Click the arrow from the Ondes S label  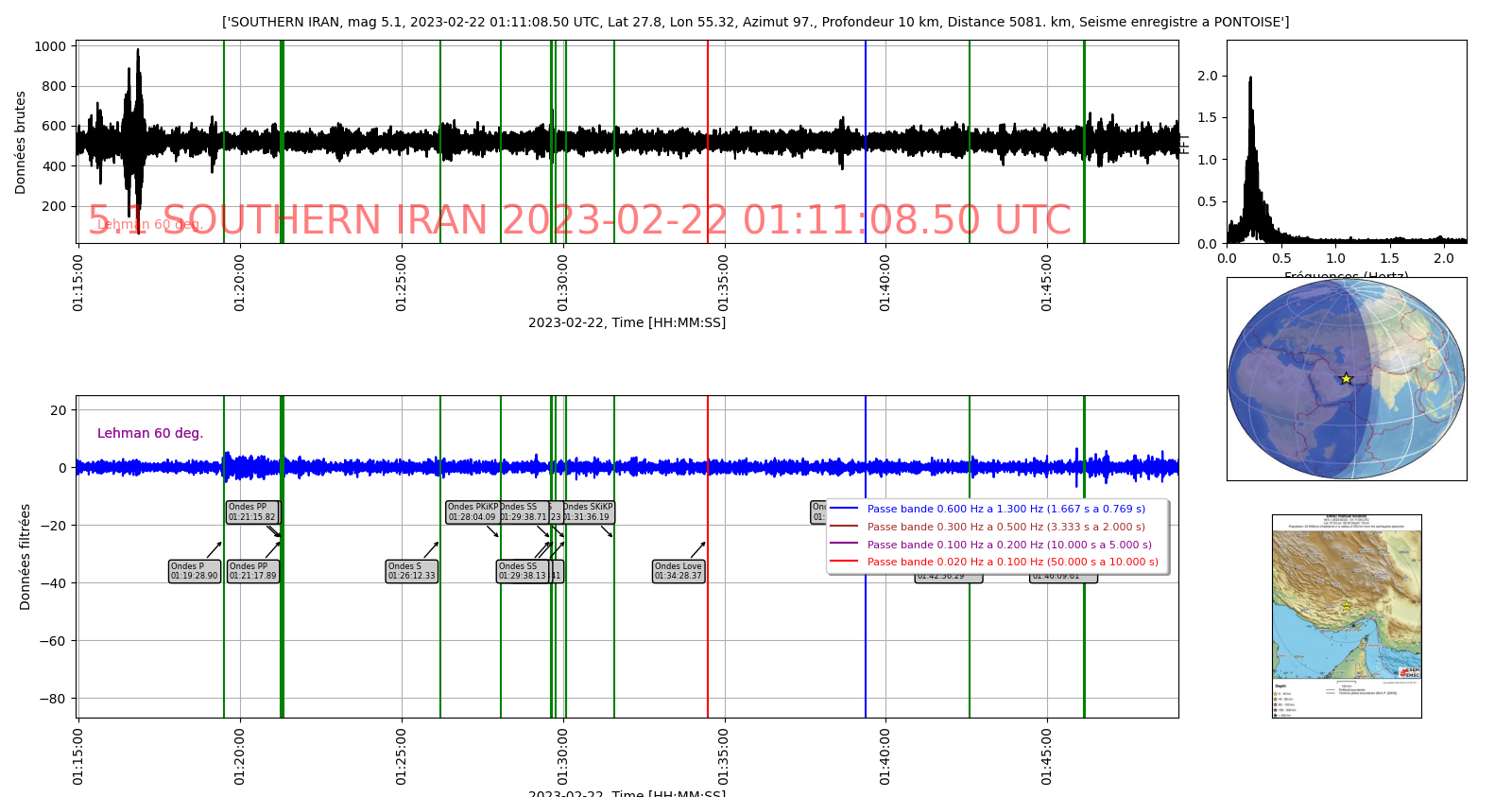431,550
